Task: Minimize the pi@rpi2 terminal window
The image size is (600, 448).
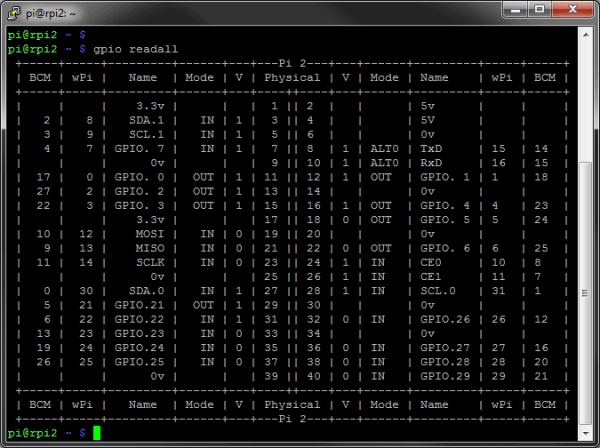Action: coord(515,10)
